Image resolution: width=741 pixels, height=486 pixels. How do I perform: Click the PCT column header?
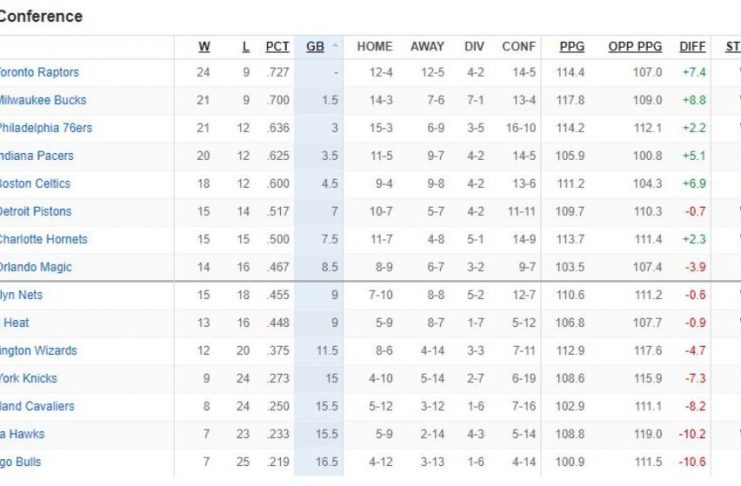[277, 46]
